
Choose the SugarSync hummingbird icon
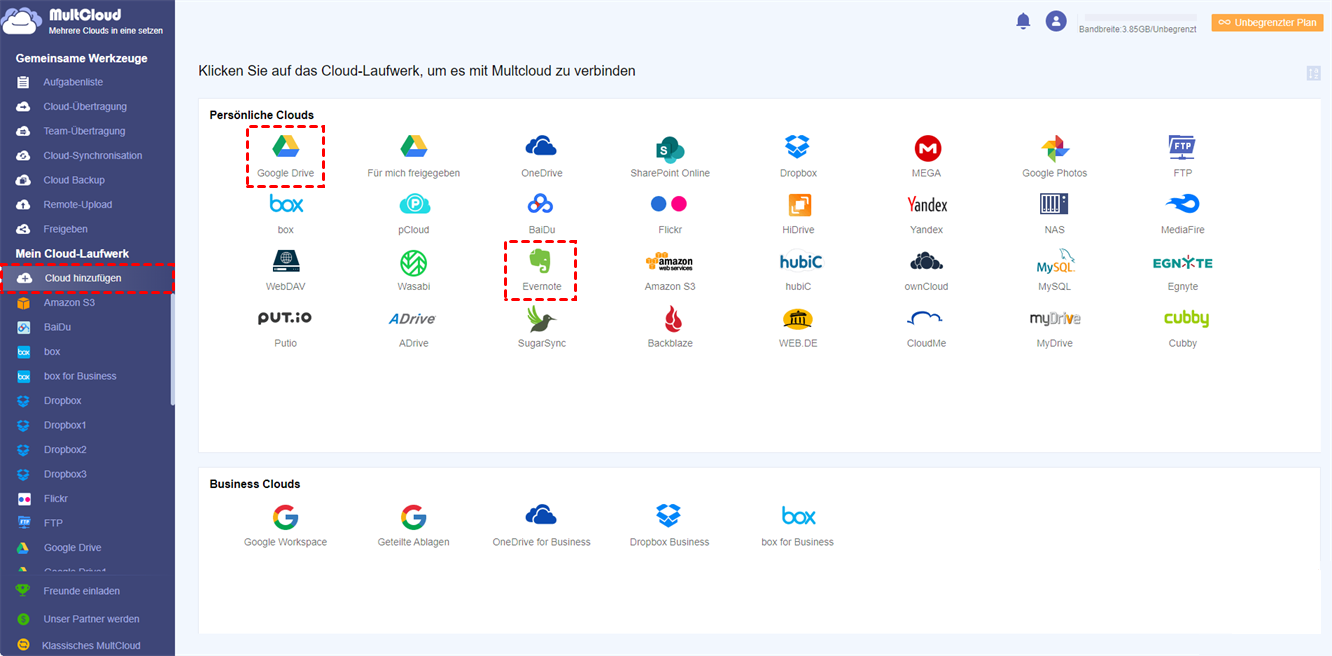(541, 319)
